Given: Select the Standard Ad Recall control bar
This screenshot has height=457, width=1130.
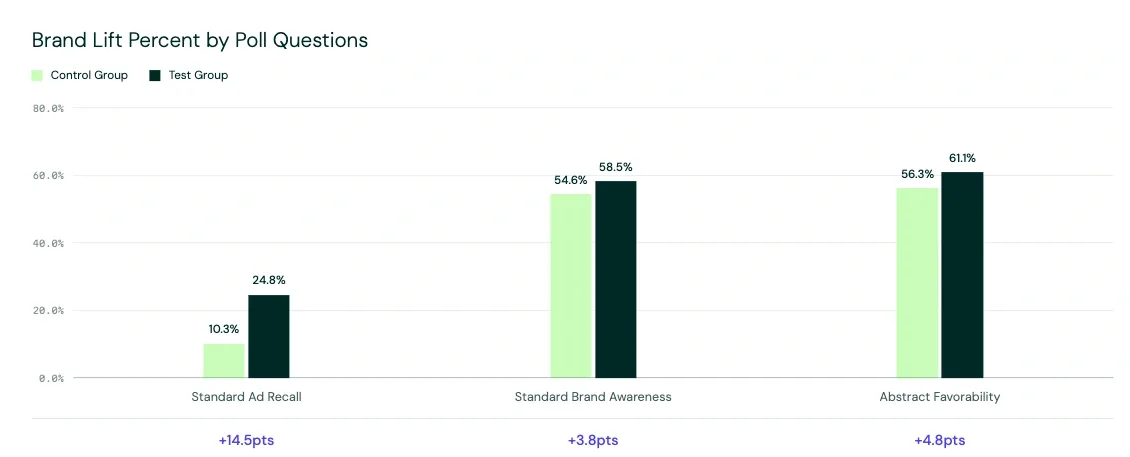Looking at the screenshot, I should (x=224, y=360).
